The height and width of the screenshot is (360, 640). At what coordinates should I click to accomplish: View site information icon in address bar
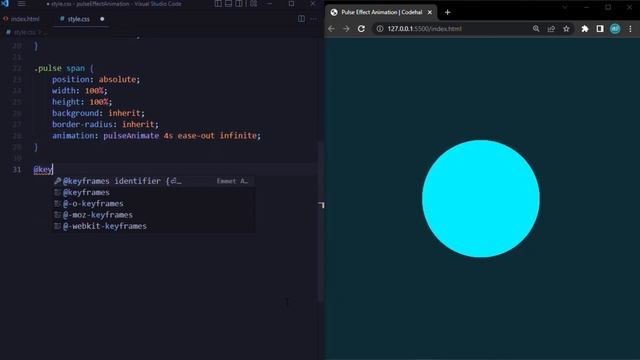click(x=380, y=29)
